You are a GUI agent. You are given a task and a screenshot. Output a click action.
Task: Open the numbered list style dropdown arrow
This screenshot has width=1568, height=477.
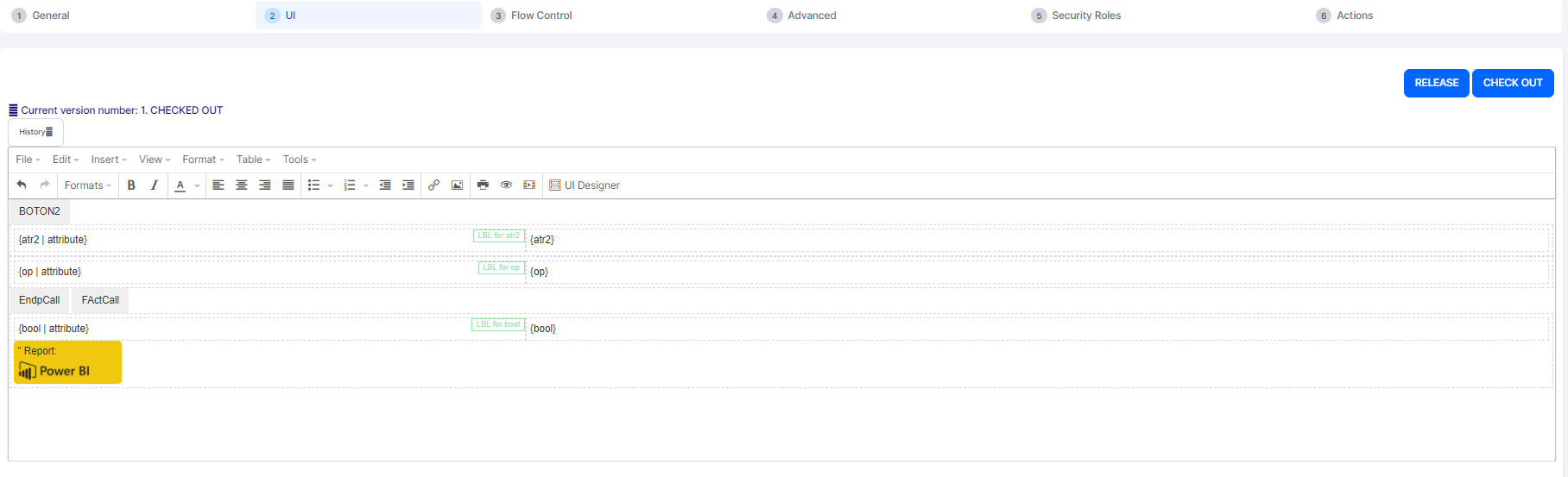tap(366, 185)
